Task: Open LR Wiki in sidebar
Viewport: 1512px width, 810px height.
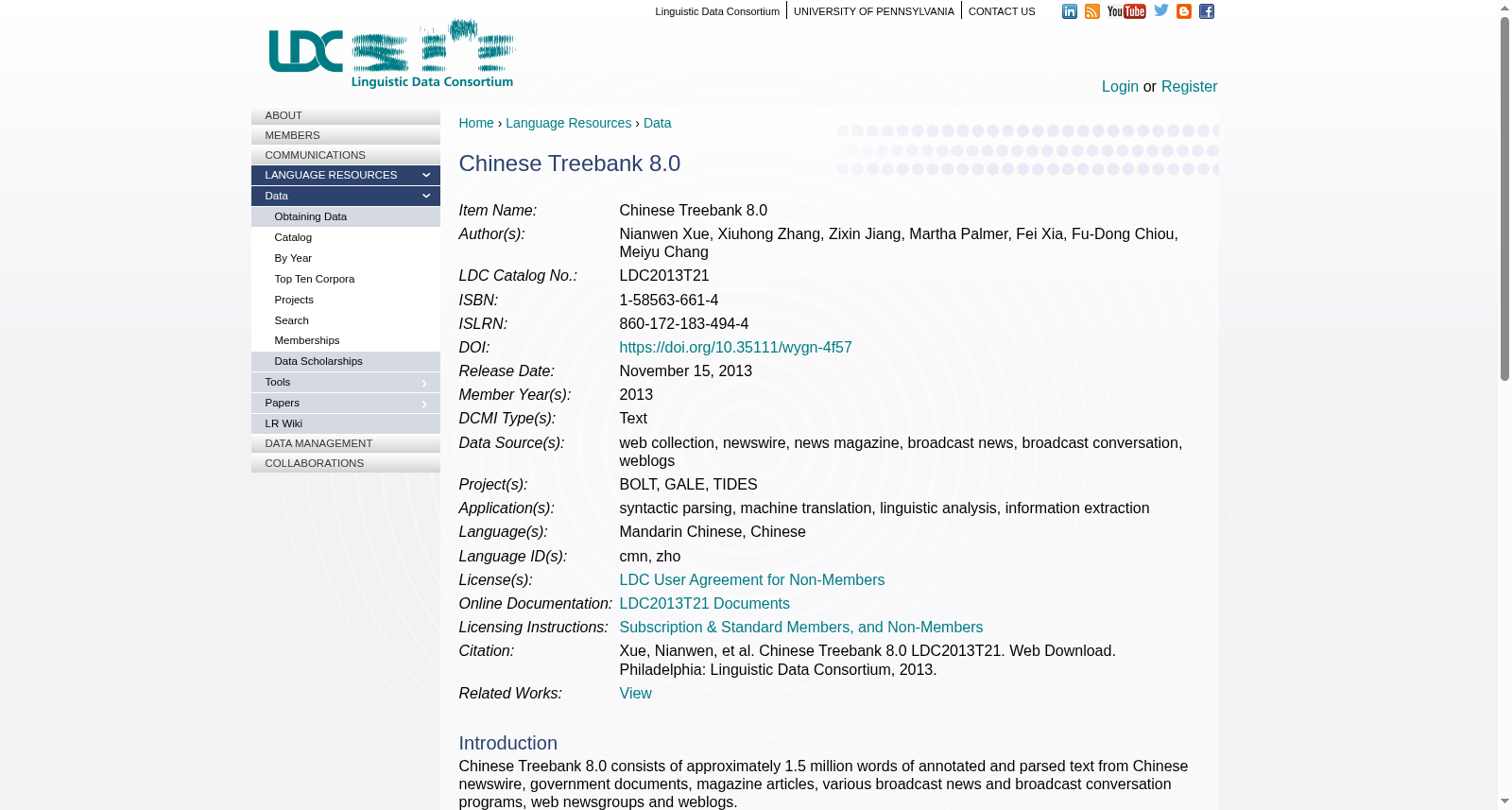Action: (346, 423)
